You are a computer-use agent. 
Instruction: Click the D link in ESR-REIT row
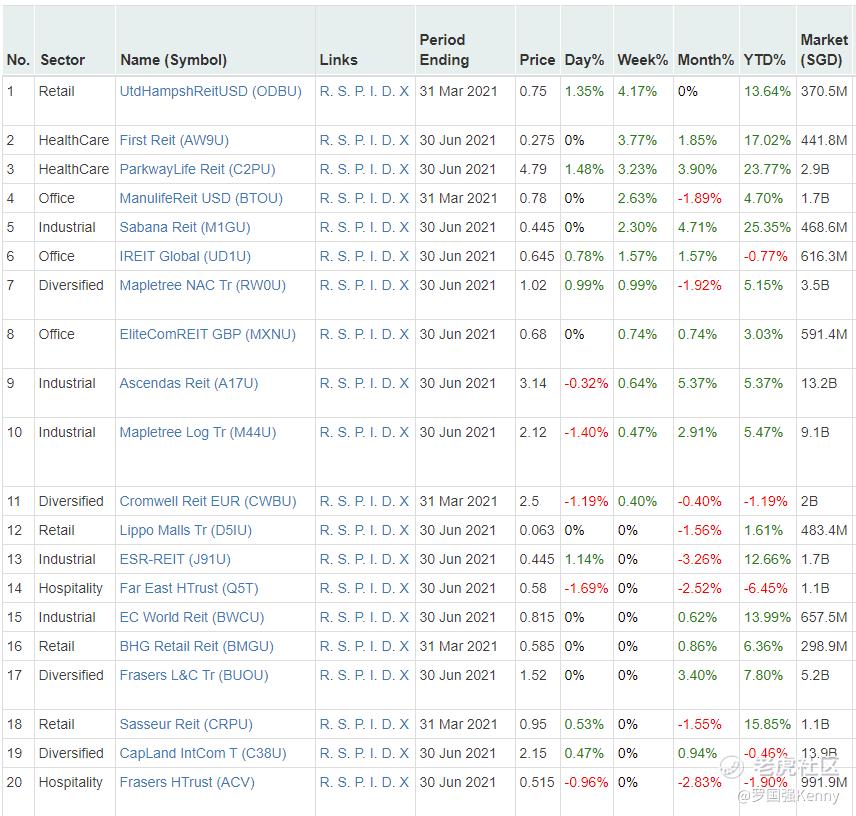point(387,559)
